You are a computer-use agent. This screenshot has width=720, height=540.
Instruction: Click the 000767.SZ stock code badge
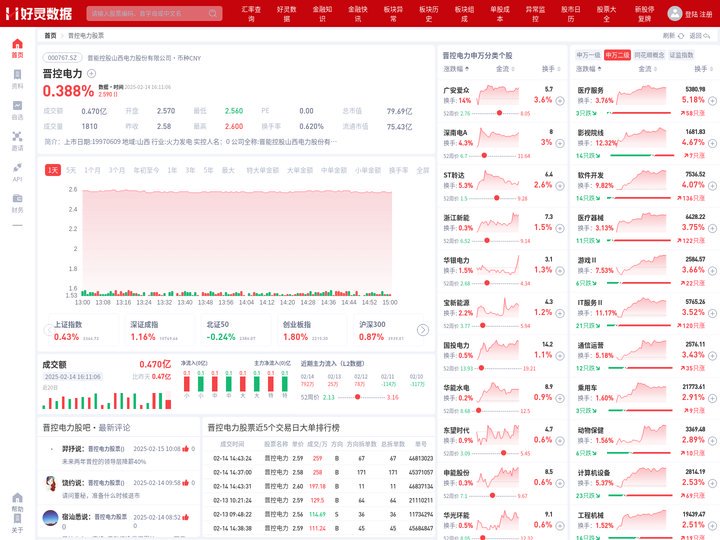(x=62, y=58)
